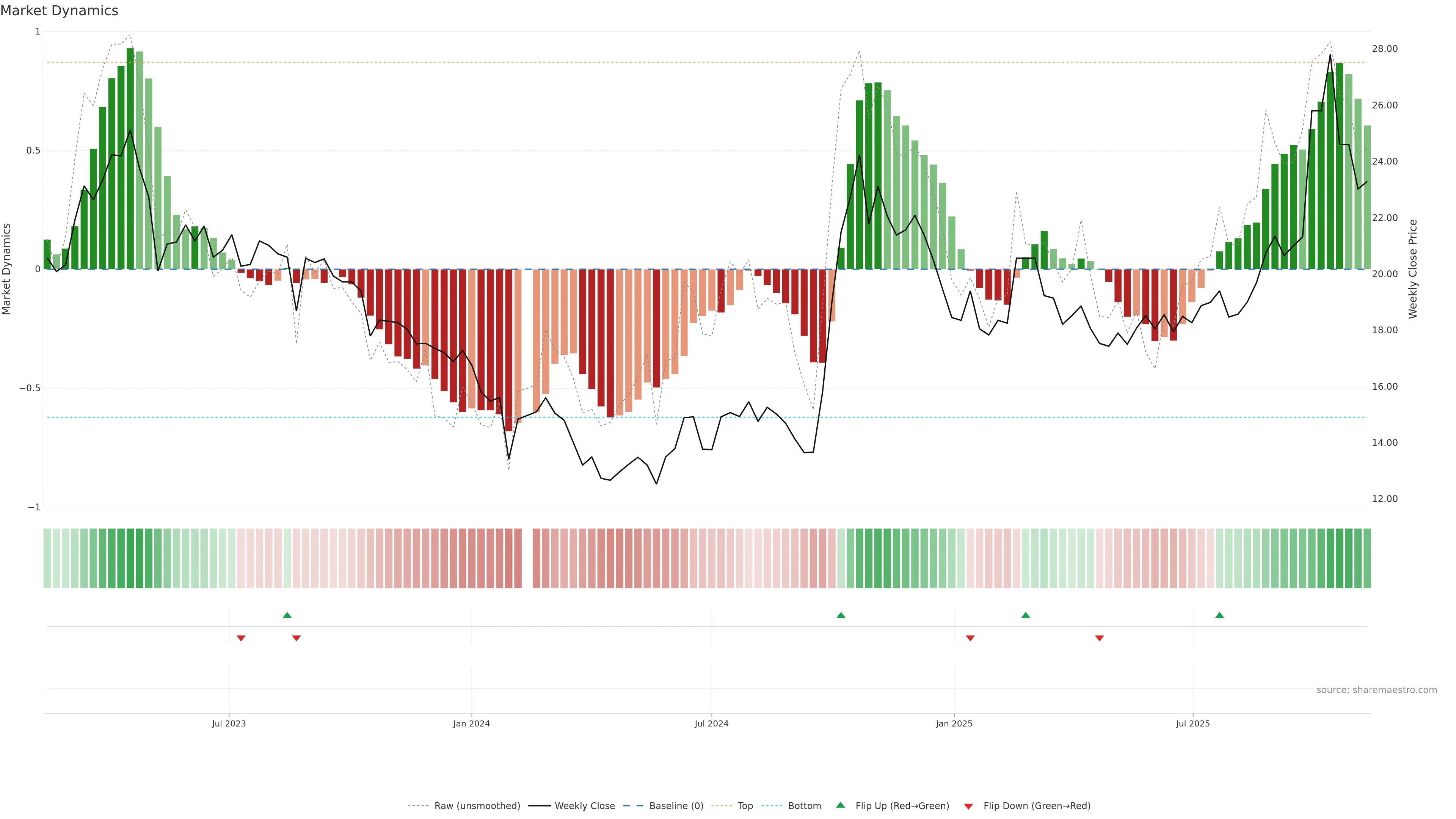Viewport: 1456px width, 819px height.
Task: Click the Jan 2024 x-axis label
Action: (x=471, y=724)
